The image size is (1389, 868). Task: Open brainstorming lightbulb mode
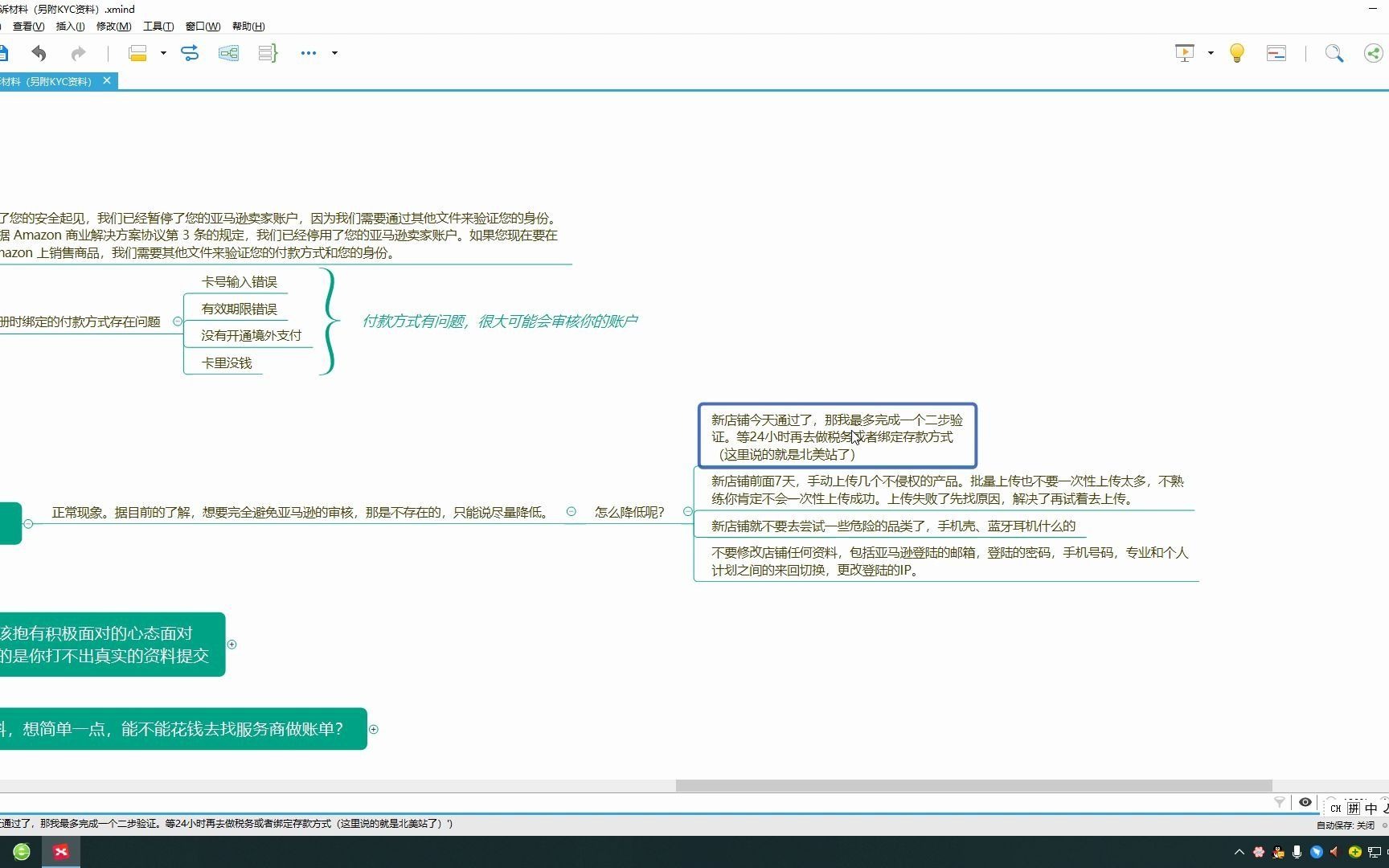[1237, 53]
